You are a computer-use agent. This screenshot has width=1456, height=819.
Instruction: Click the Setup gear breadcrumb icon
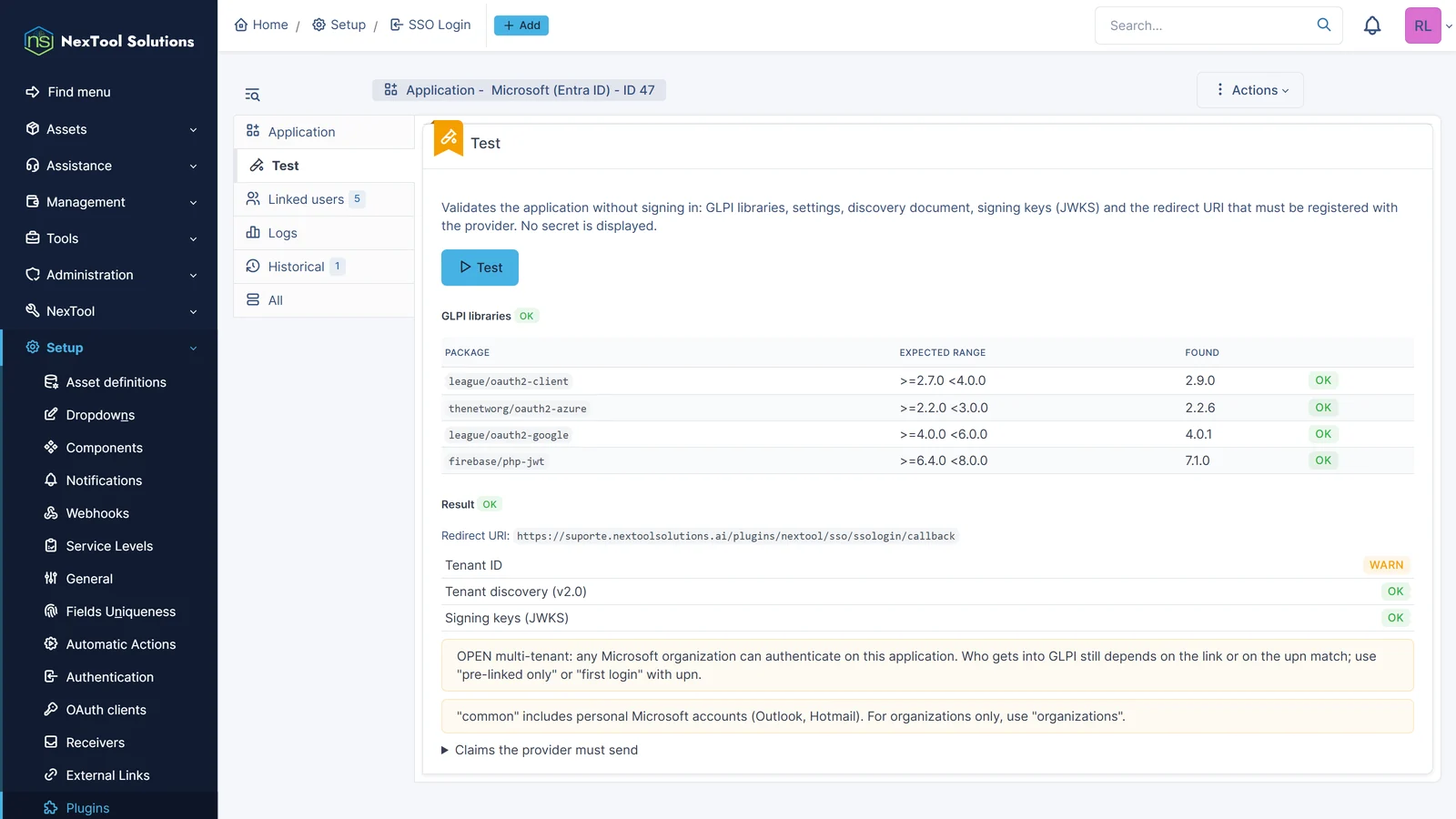tap(318, 25)
